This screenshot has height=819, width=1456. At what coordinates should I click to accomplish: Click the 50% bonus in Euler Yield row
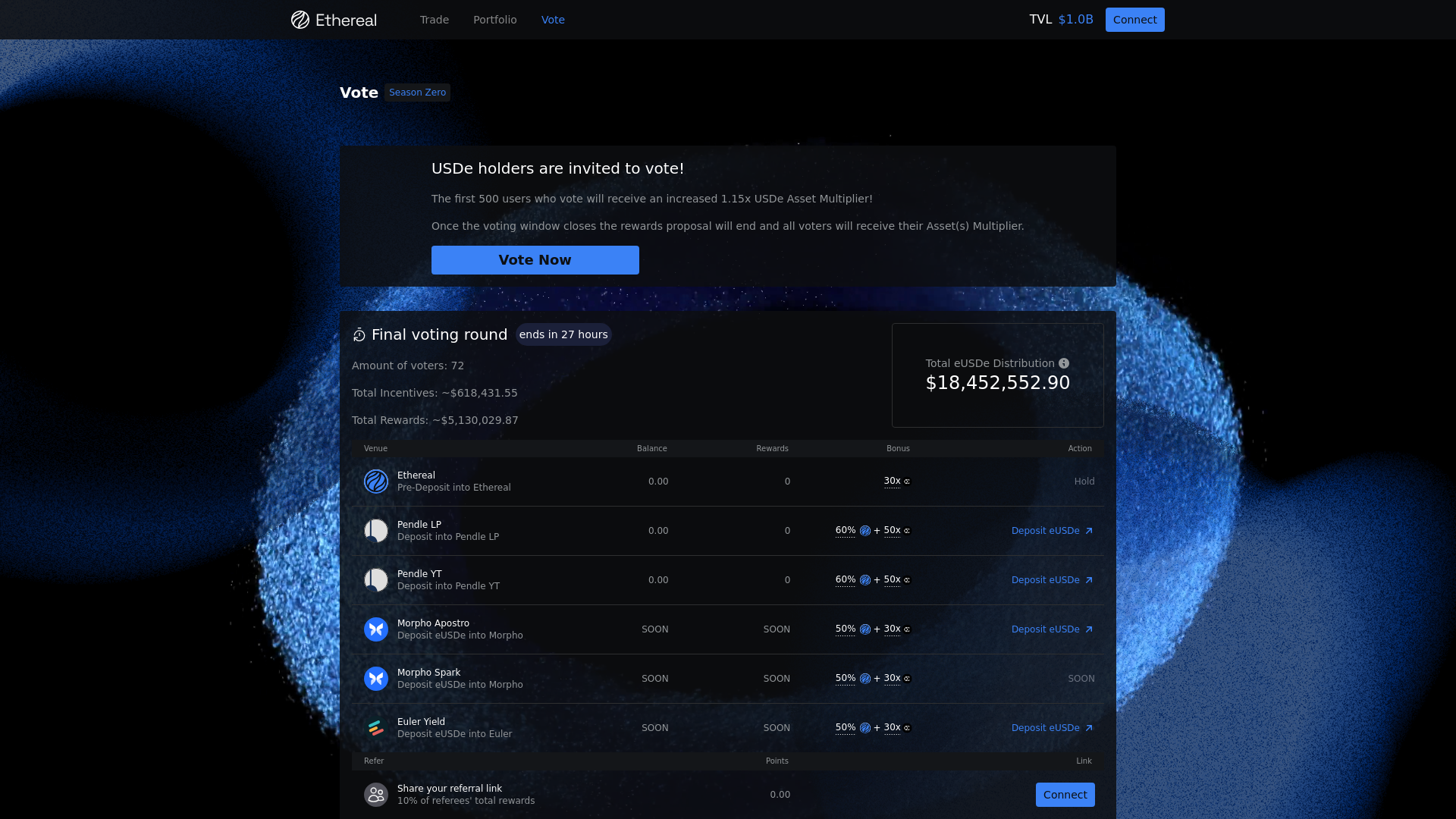846,728
